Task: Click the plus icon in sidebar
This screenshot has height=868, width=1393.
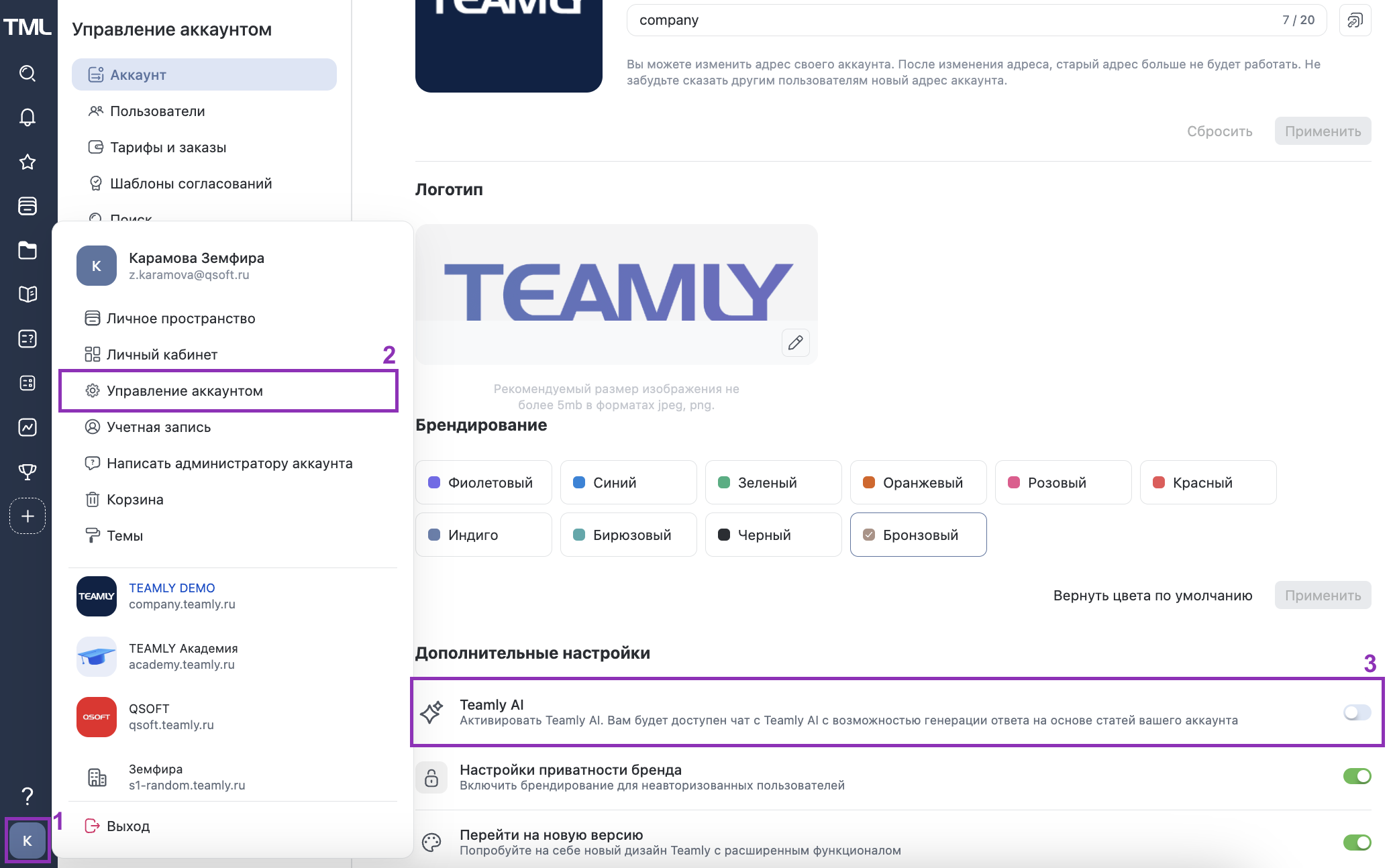Action: pyautogui.click(x=28, y=516)
